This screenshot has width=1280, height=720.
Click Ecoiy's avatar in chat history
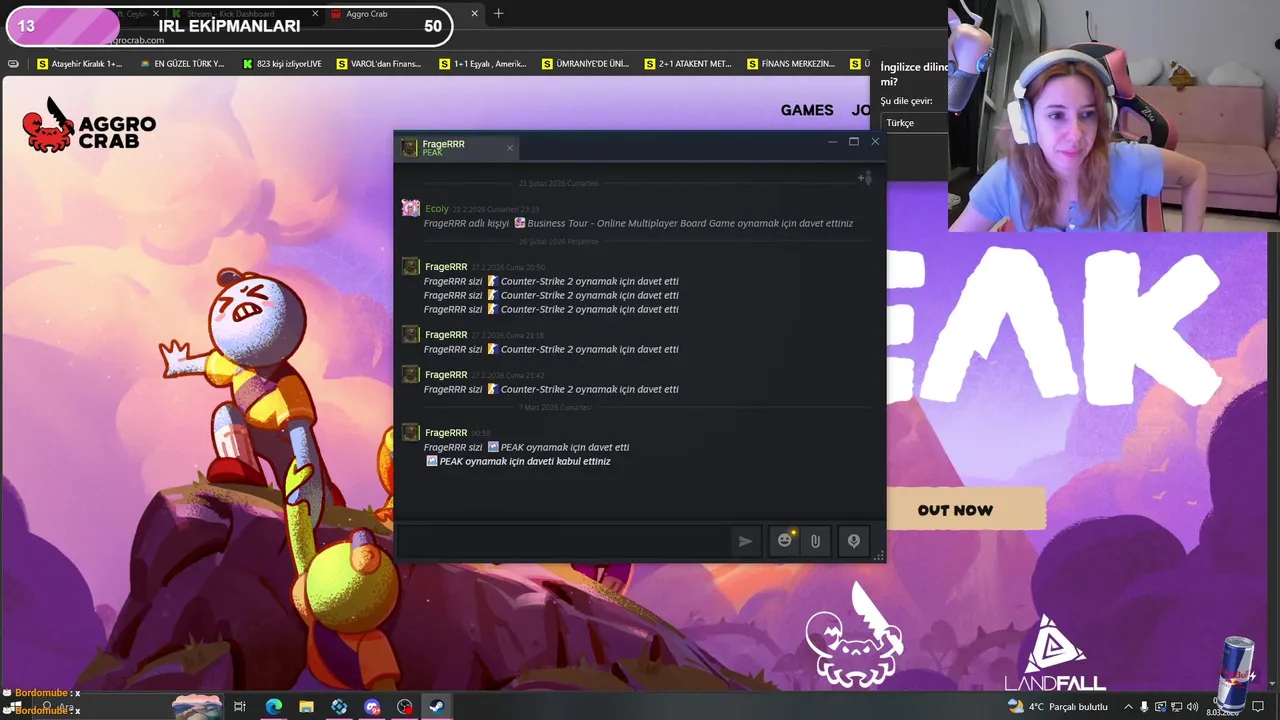tap(410, 209)
